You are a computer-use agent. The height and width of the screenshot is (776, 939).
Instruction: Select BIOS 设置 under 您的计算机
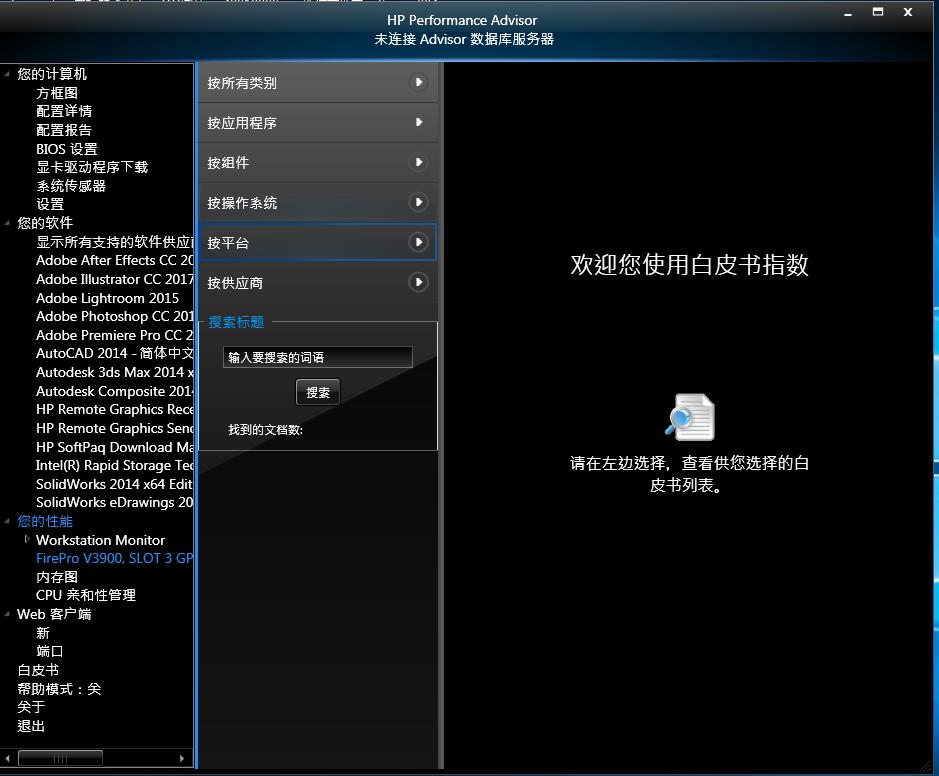(x=64, y=148)
